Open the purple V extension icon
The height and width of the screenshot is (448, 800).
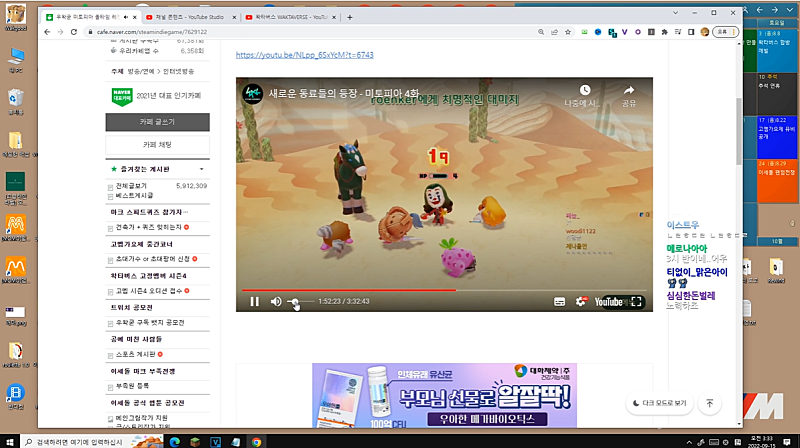(x=624, y=32)
